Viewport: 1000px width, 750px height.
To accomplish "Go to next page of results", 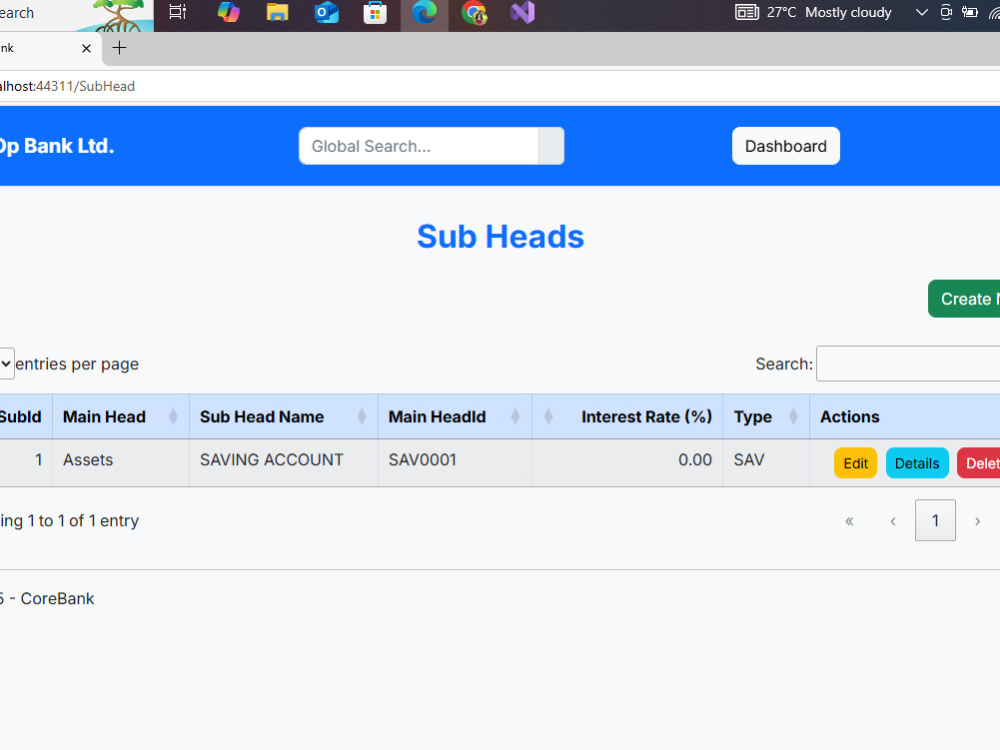I will [977, 521].
